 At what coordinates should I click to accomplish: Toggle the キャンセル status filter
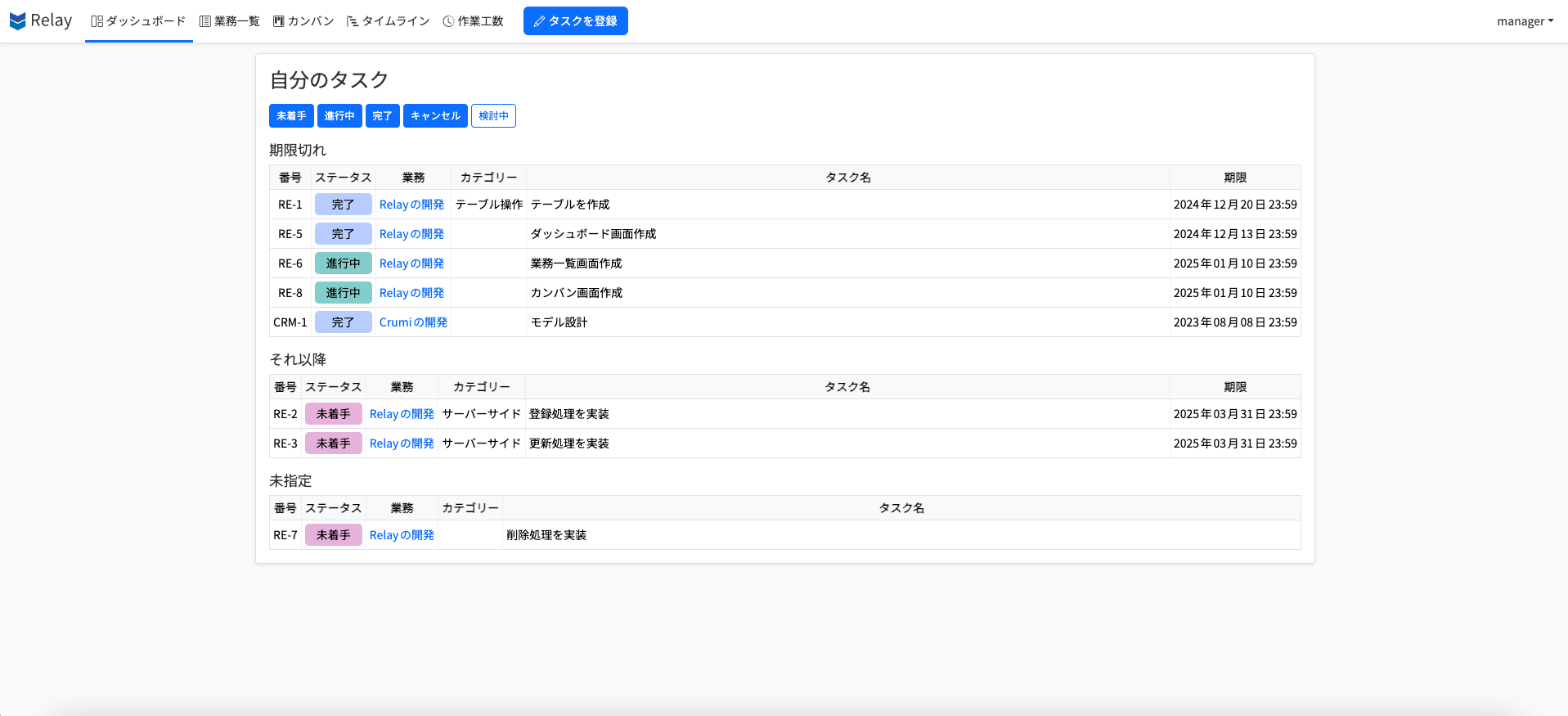(435, 116)
